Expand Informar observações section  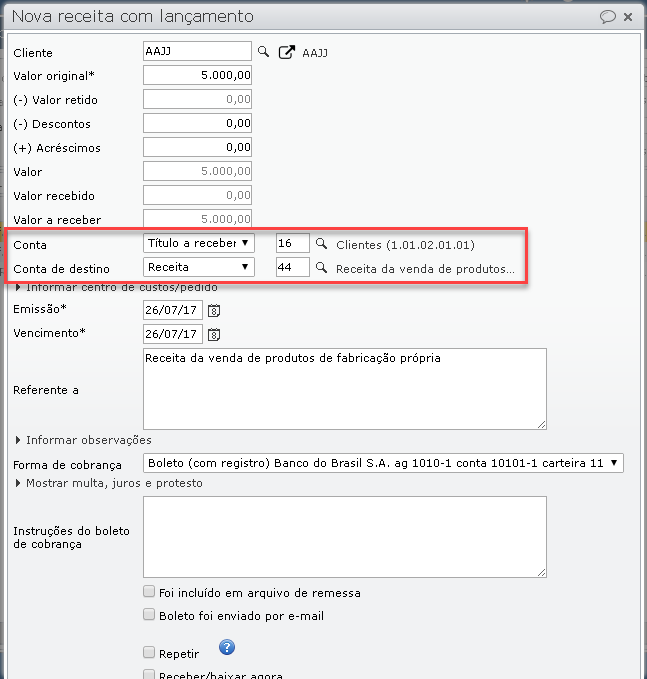click(x=84, y=440)
